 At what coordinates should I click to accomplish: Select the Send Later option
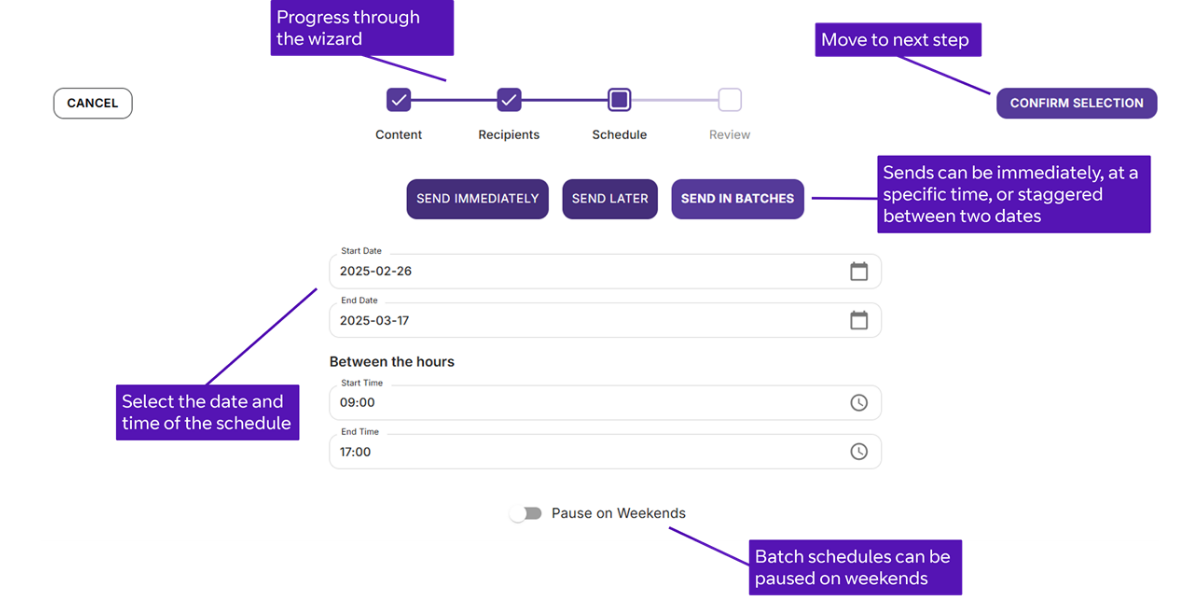610,198
